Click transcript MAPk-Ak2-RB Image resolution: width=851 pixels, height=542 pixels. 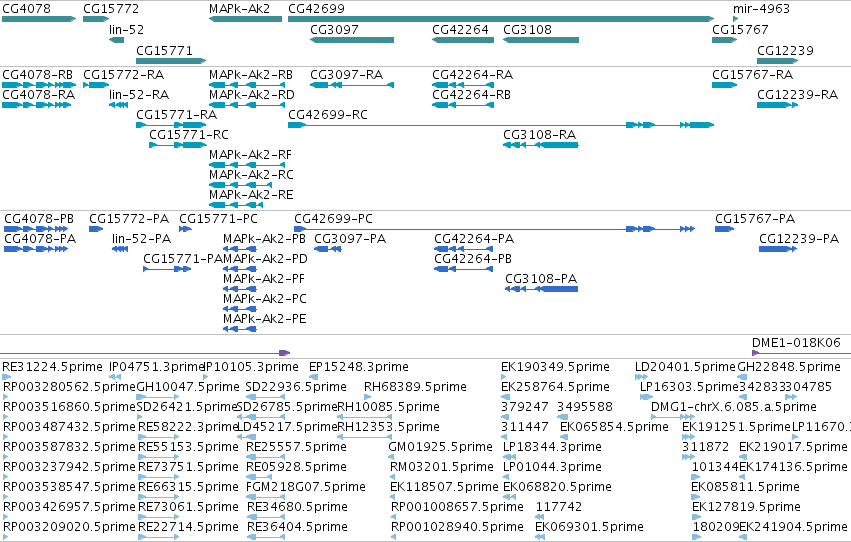251,75
